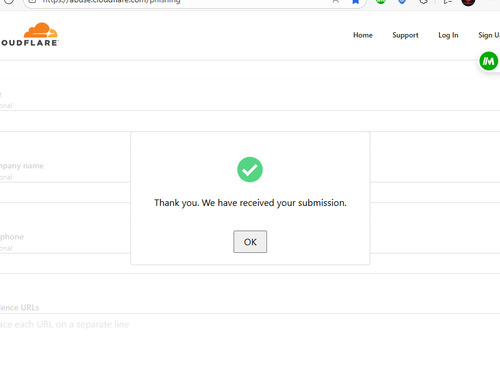Click the 'Company name' field label
The image size is (500, 379).
(x=22, y=166)
